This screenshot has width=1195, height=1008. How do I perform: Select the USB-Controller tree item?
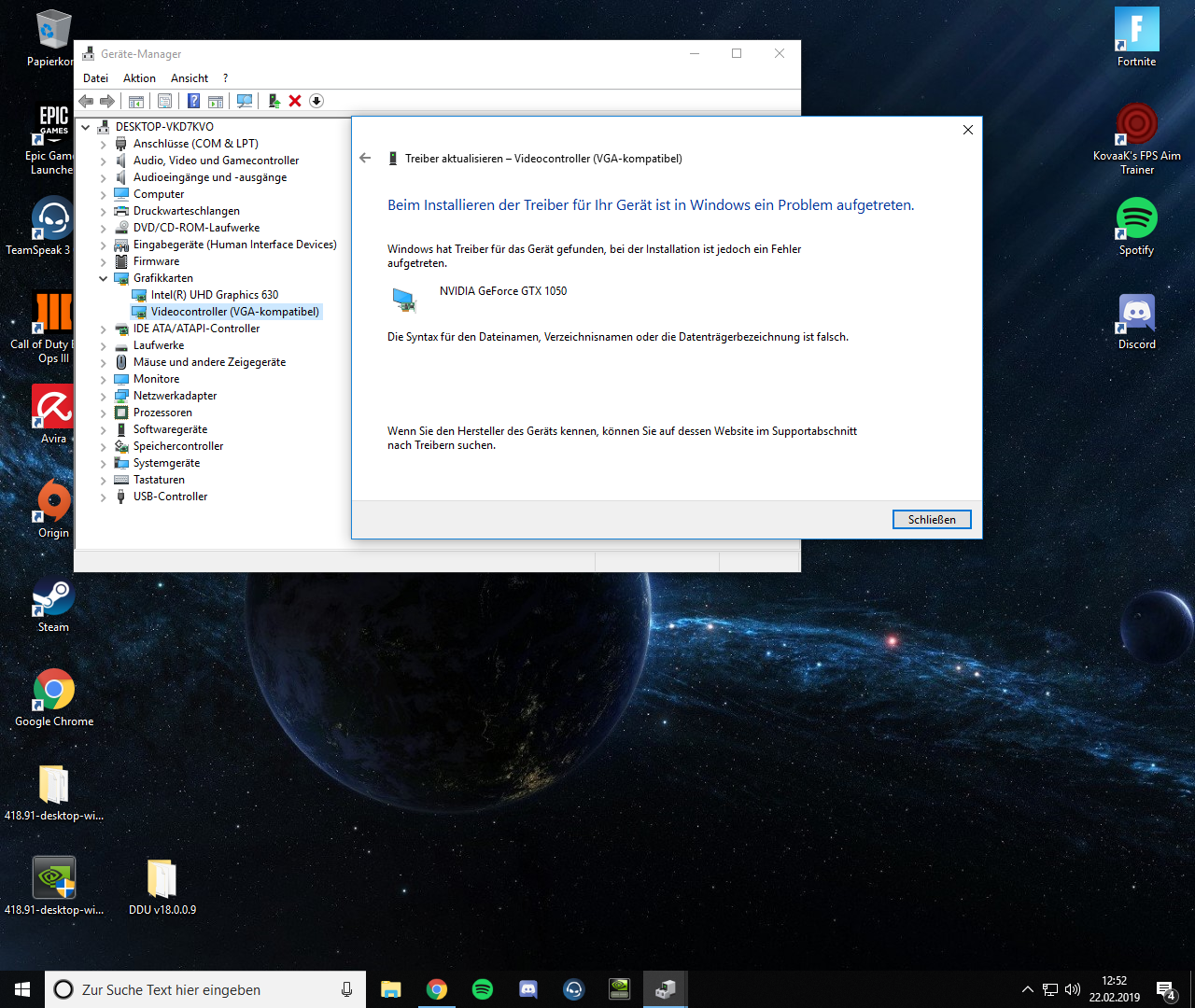tap(170, 497)
